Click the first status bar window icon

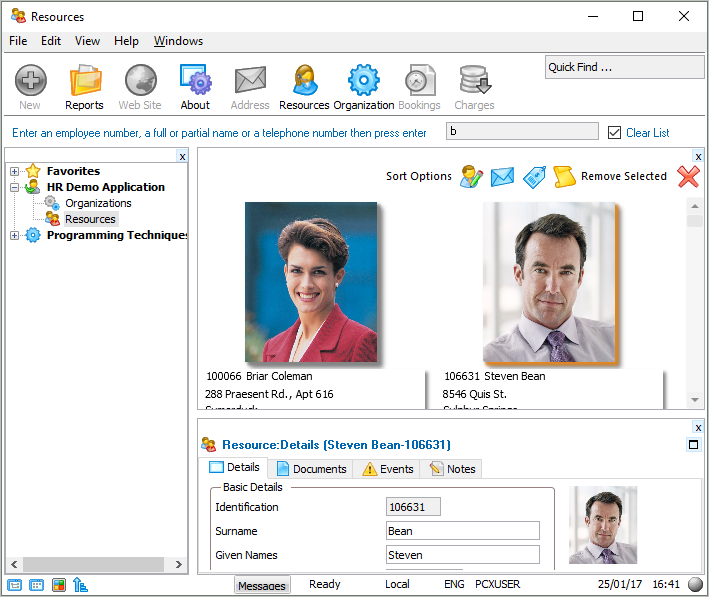click(x=14, y=585)
